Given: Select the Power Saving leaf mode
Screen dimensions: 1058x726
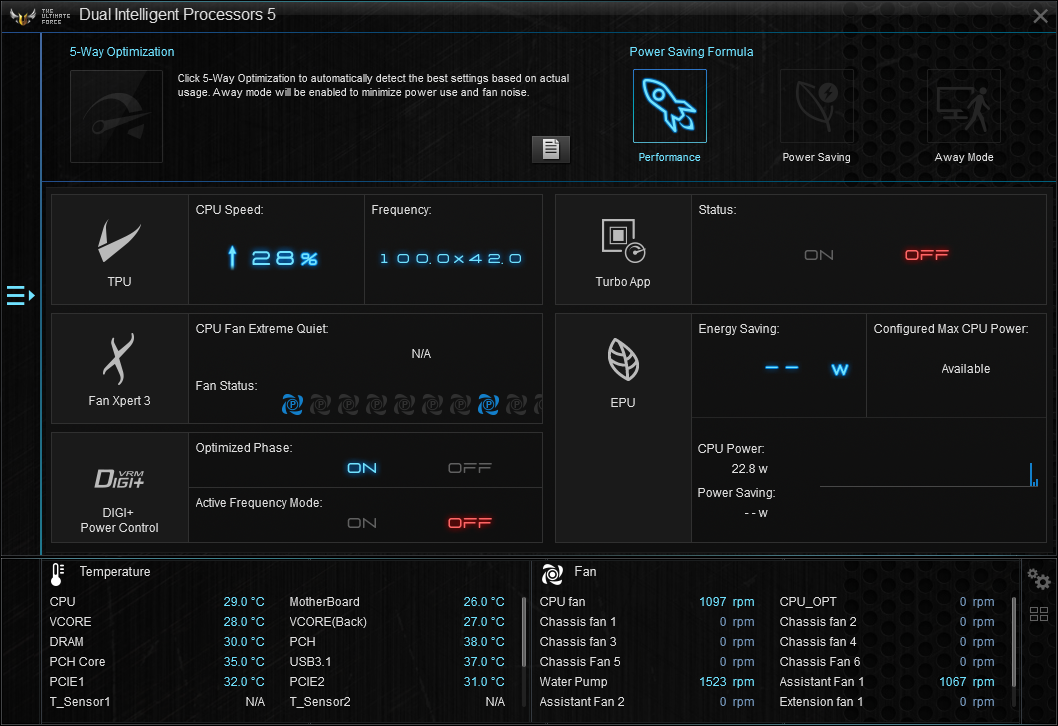Looking at the screenshot, I should tap(816, 106).
